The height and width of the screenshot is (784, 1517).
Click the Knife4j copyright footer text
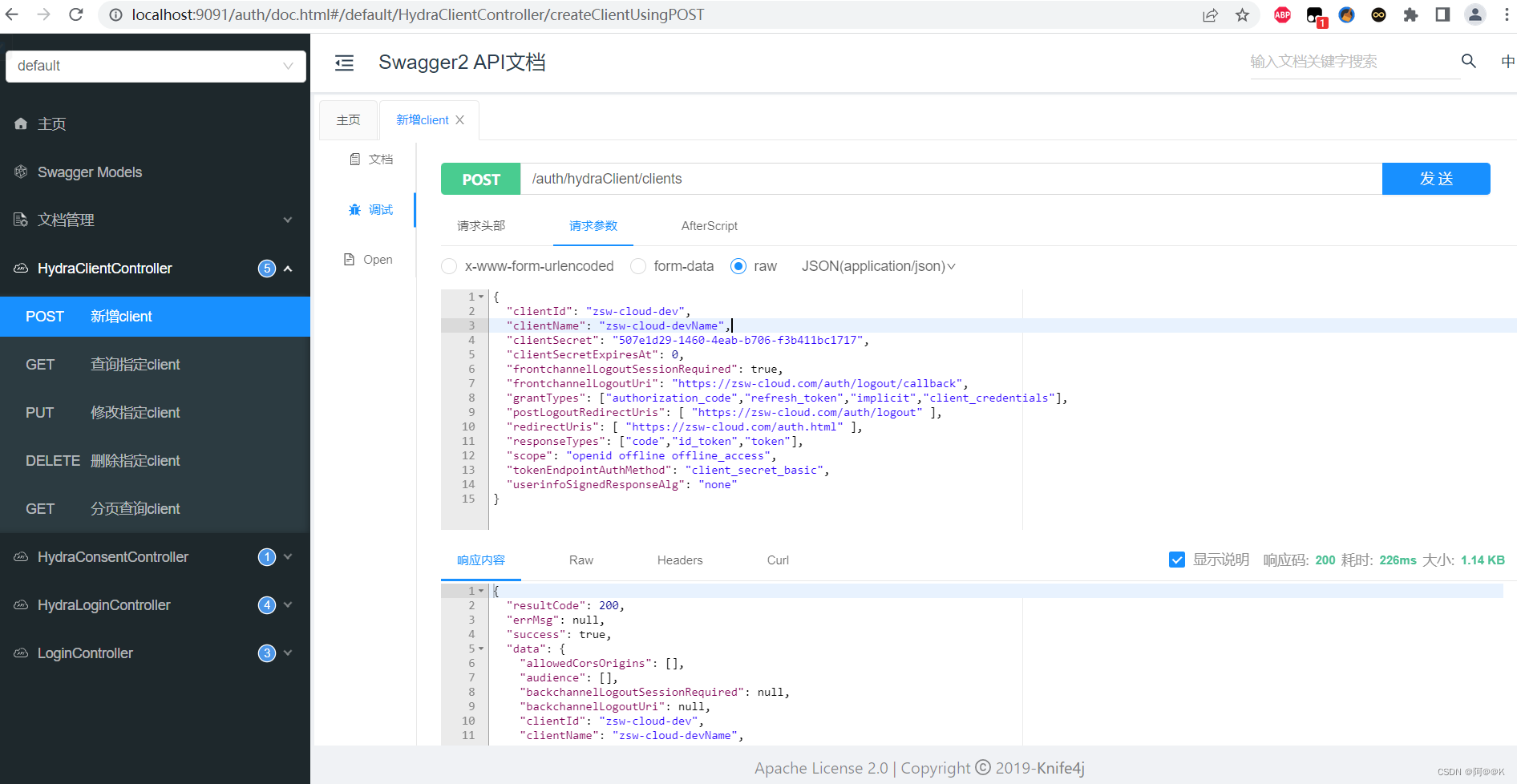pos(919,768)
